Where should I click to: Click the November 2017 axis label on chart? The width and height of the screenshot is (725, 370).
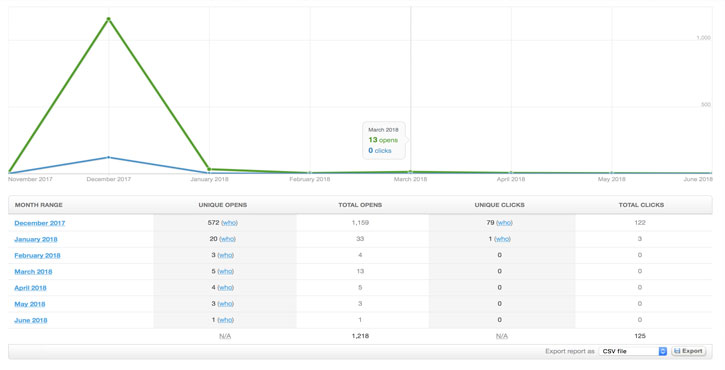(30, 179)
